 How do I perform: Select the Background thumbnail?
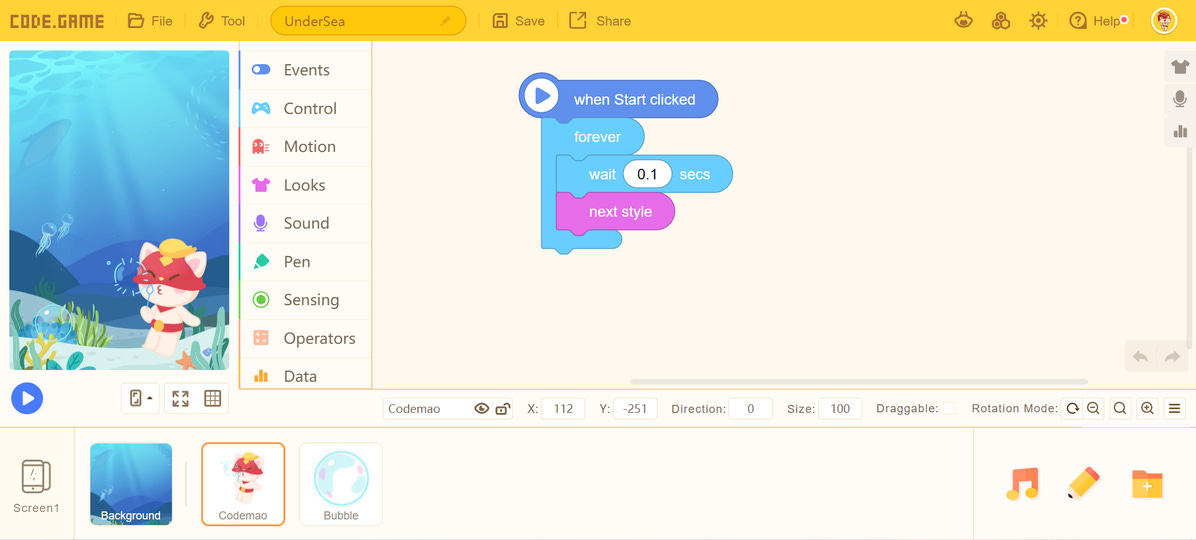[x=131, y=484]
